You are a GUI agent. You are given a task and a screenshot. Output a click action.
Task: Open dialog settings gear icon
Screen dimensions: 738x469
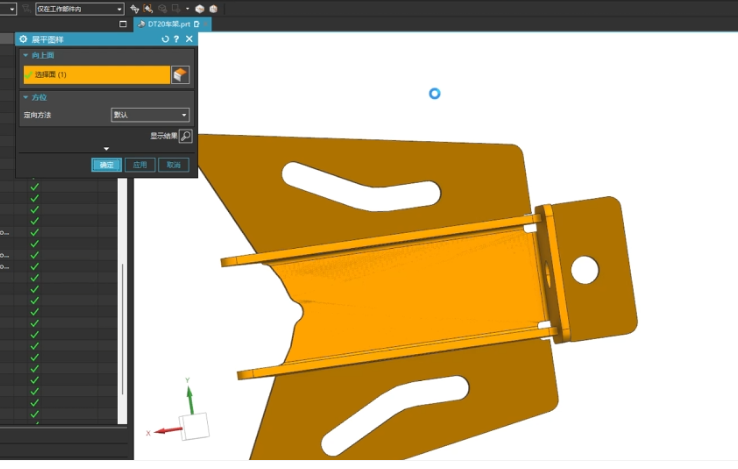[23, 39]
